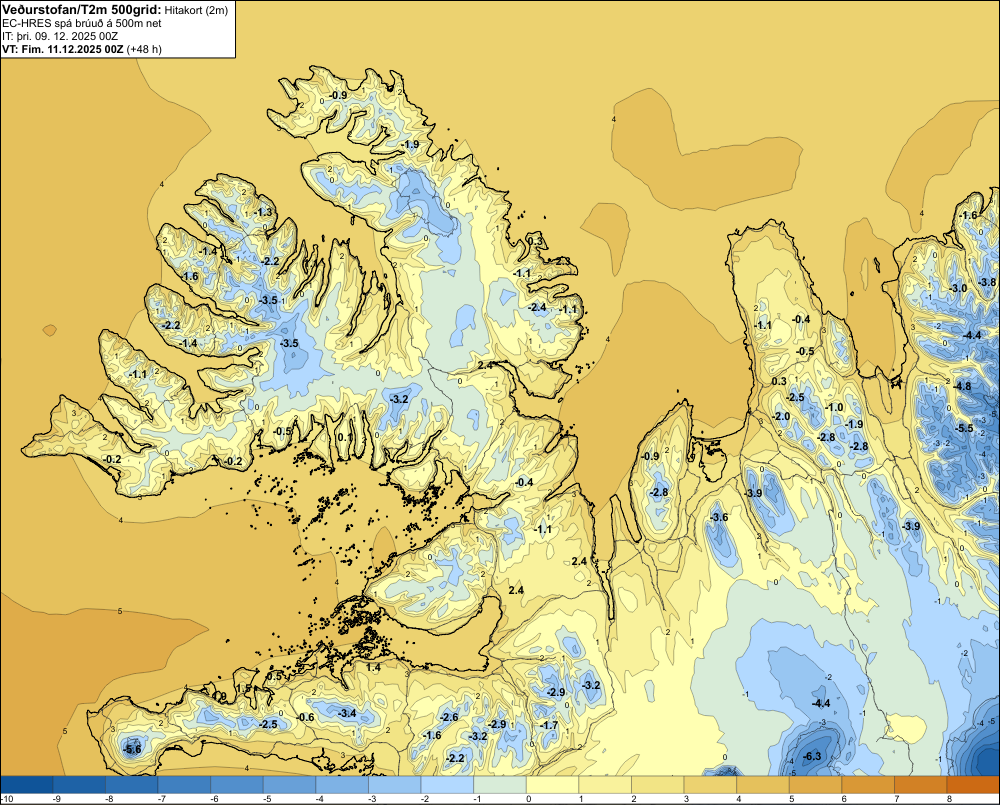Click the legend color segment between -10 and -9
The width and height of the screenshot is (1000, 805).
click(27, 784)
